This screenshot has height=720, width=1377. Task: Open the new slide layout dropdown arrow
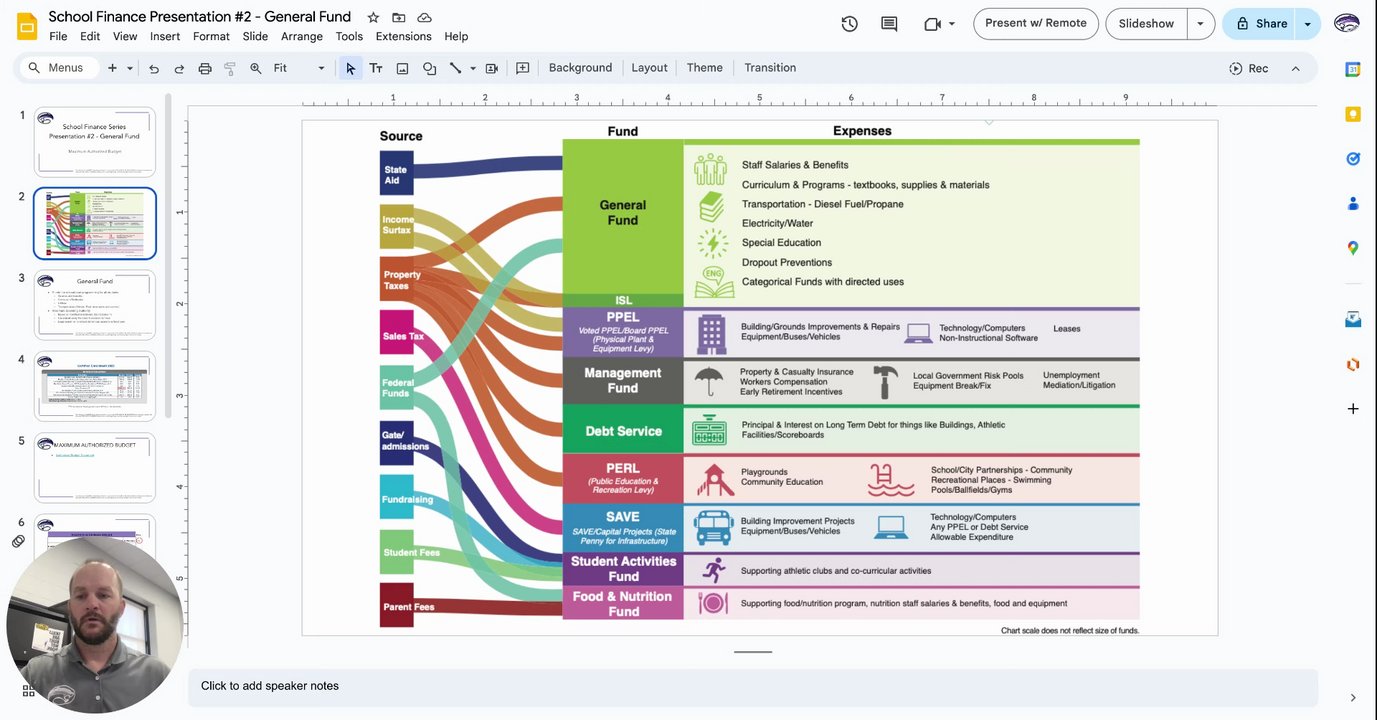(x=129, y=68)
